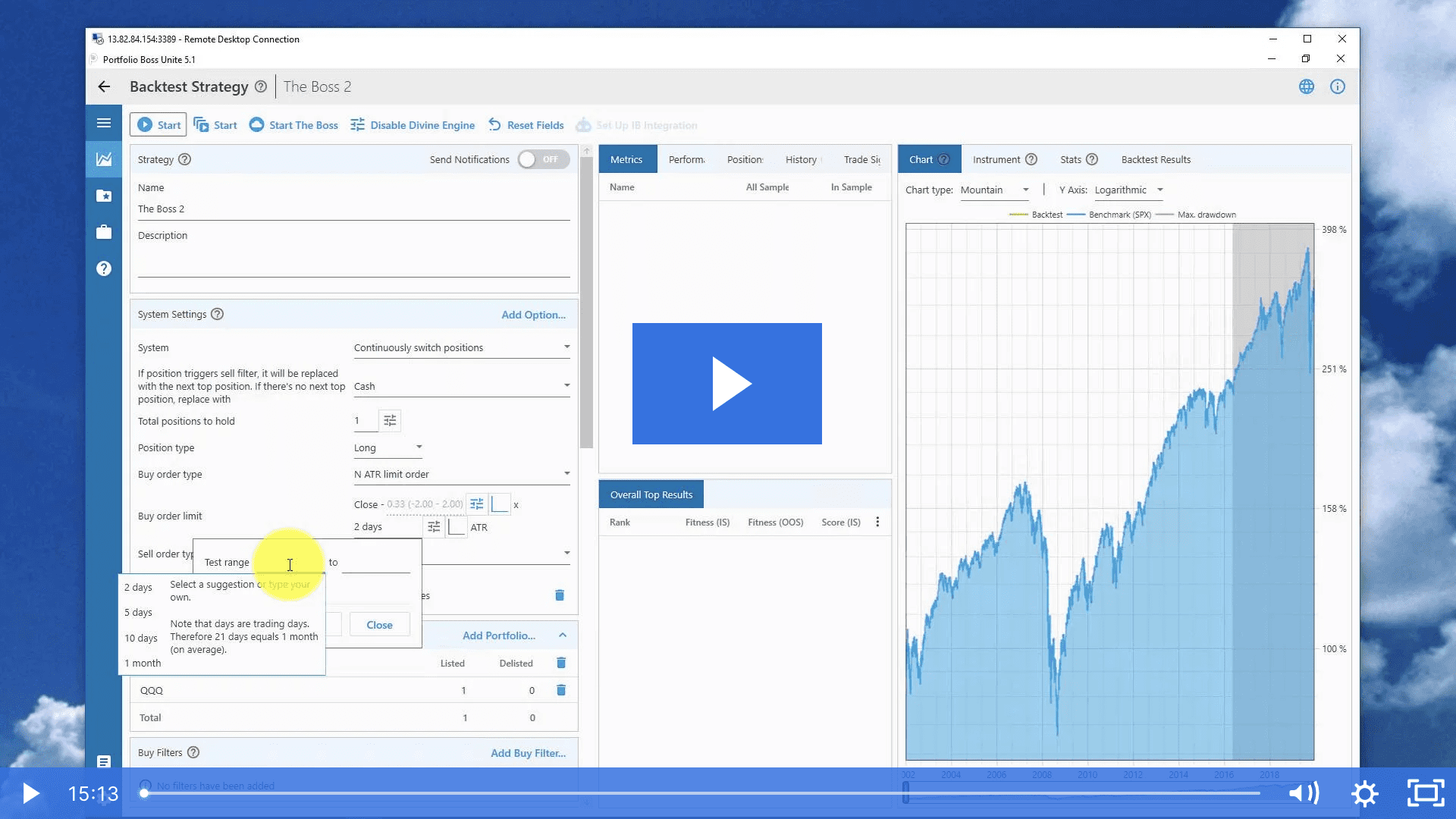This screenshot has width=1456, height=819.
Task: Click the boxed Start button
Action: pos(158,125)
